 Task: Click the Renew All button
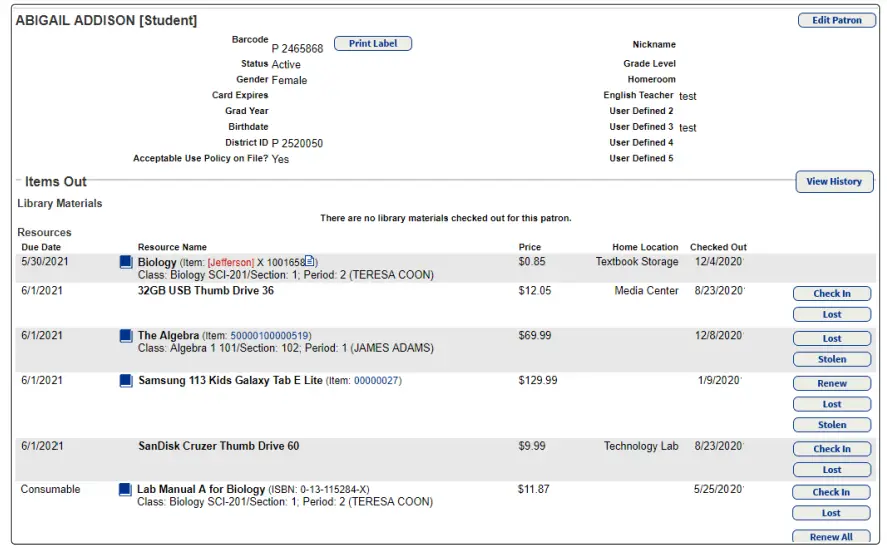(x=831, y=537)
